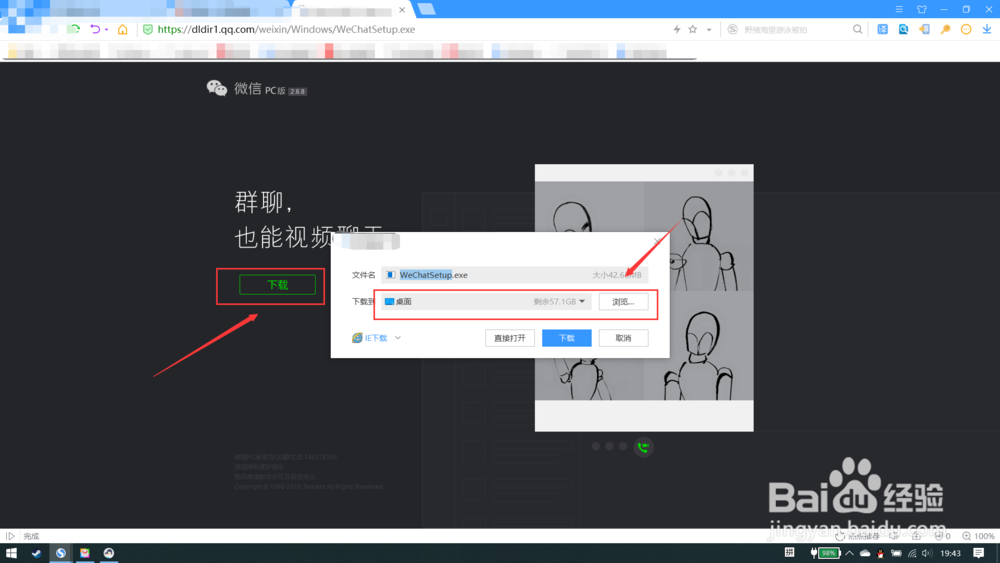The width and height of the screenshot is (1000, 563).
Task: Click the WeChatSetup.exe file name field
Action: pos(514,275)
